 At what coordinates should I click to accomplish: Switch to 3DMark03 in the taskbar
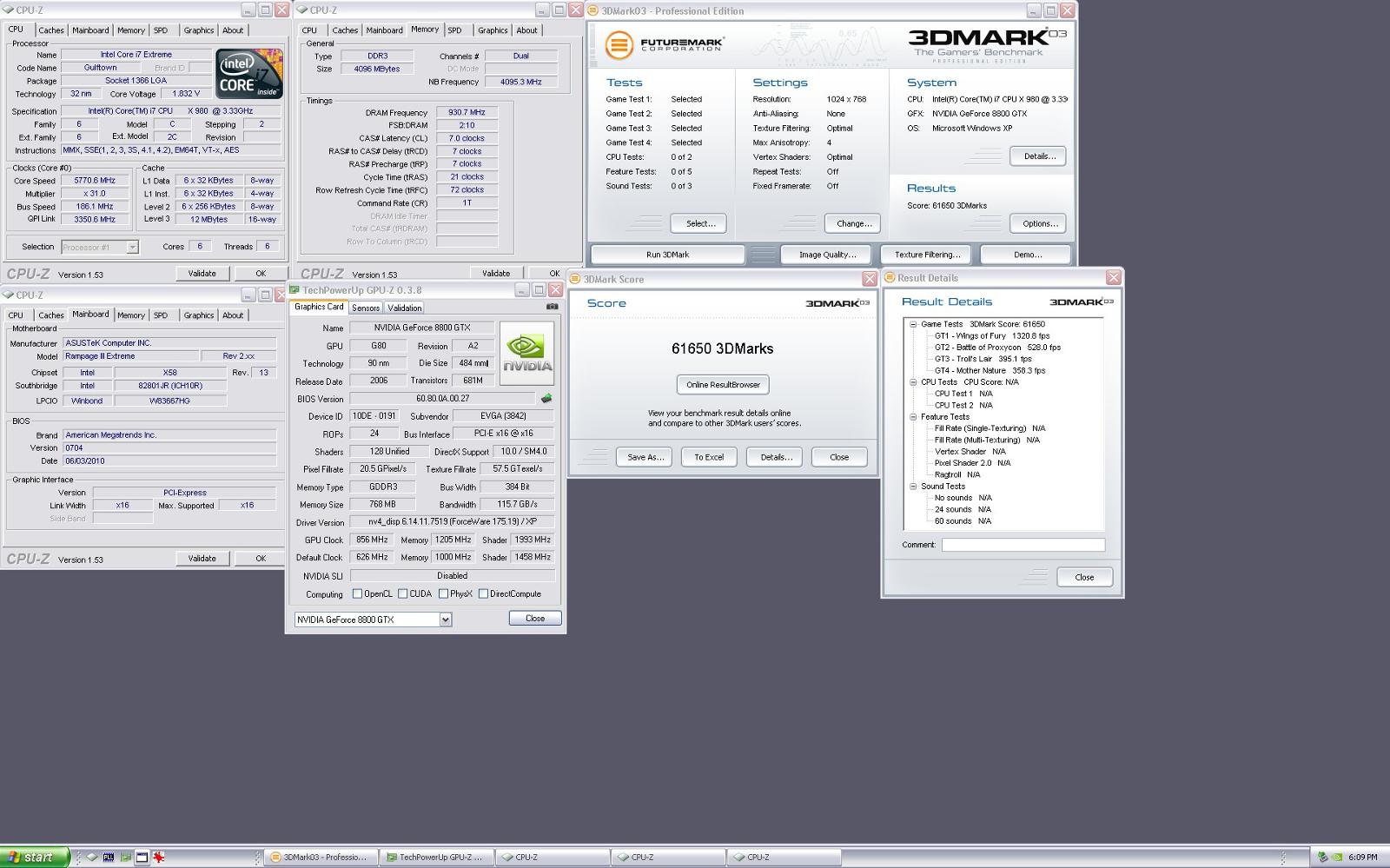[x=321, y=857]
